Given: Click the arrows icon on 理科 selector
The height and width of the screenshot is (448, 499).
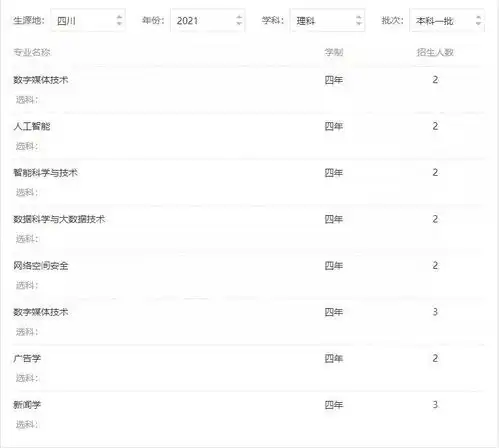Looking at the screenshot, I should click(358, 21).
